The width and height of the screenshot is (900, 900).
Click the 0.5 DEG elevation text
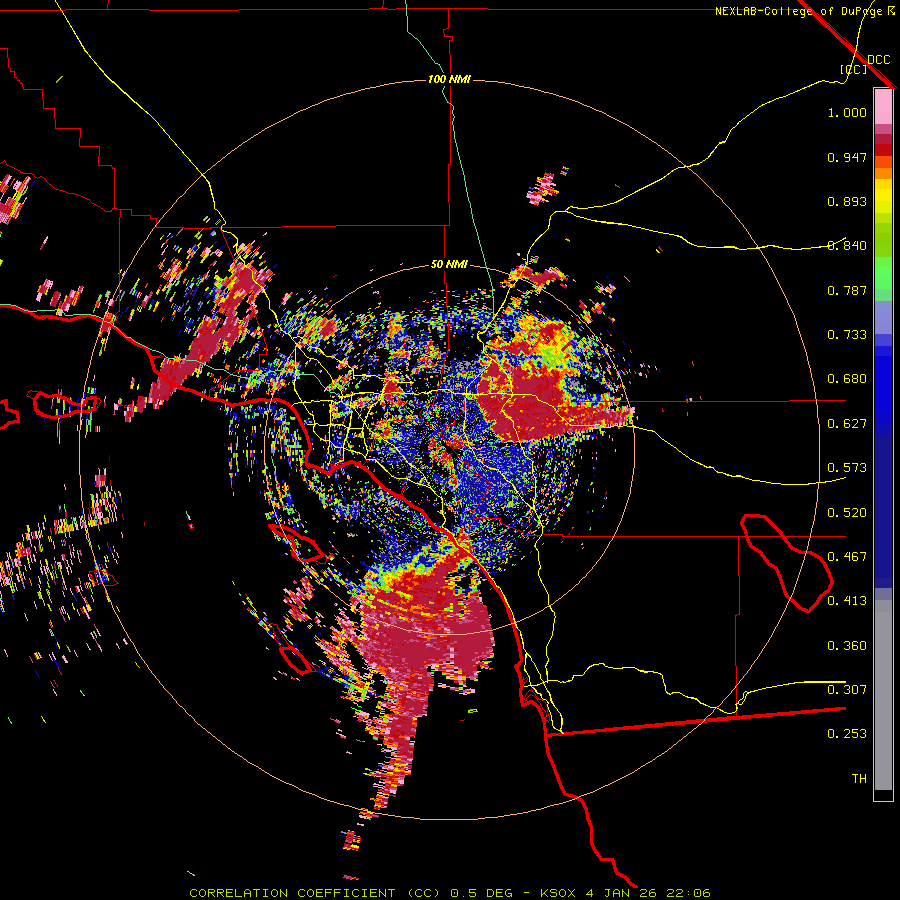[483, 893]
